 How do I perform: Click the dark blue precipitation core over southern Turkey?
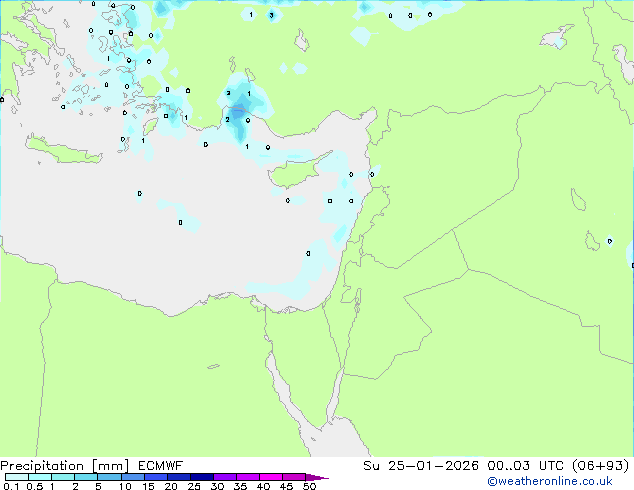[238, 111]
